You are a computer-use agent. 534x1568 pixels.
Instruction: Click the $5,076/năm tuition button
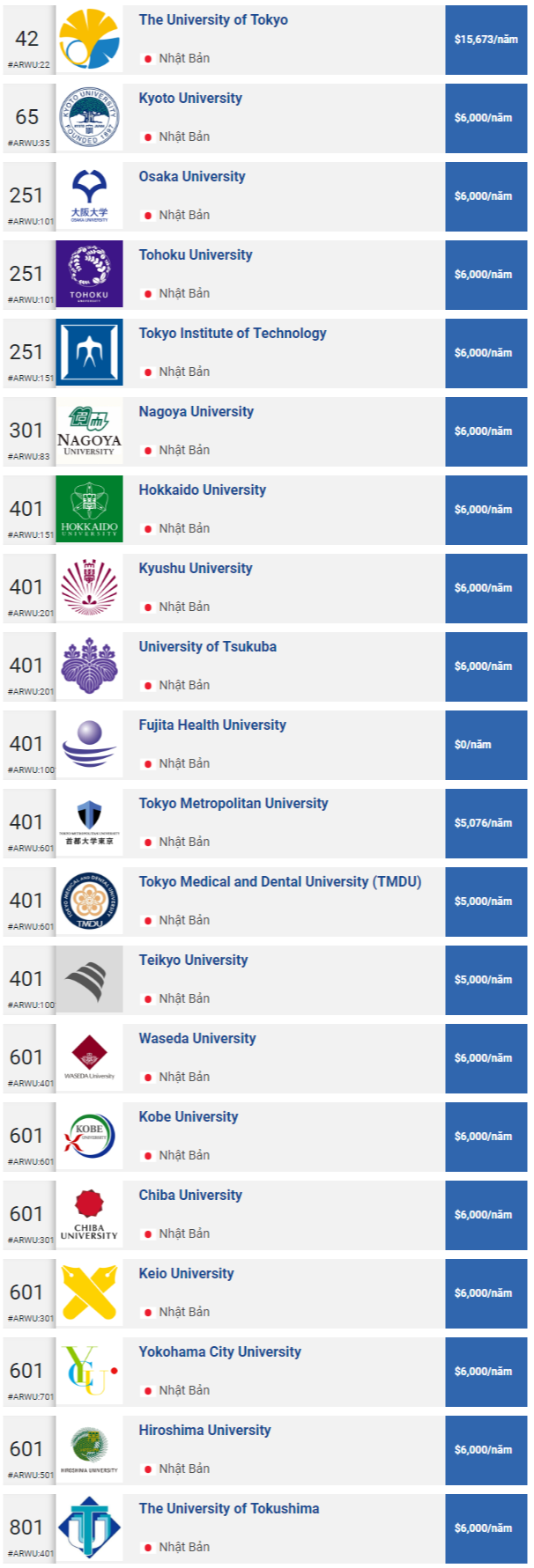coord(486,823)
